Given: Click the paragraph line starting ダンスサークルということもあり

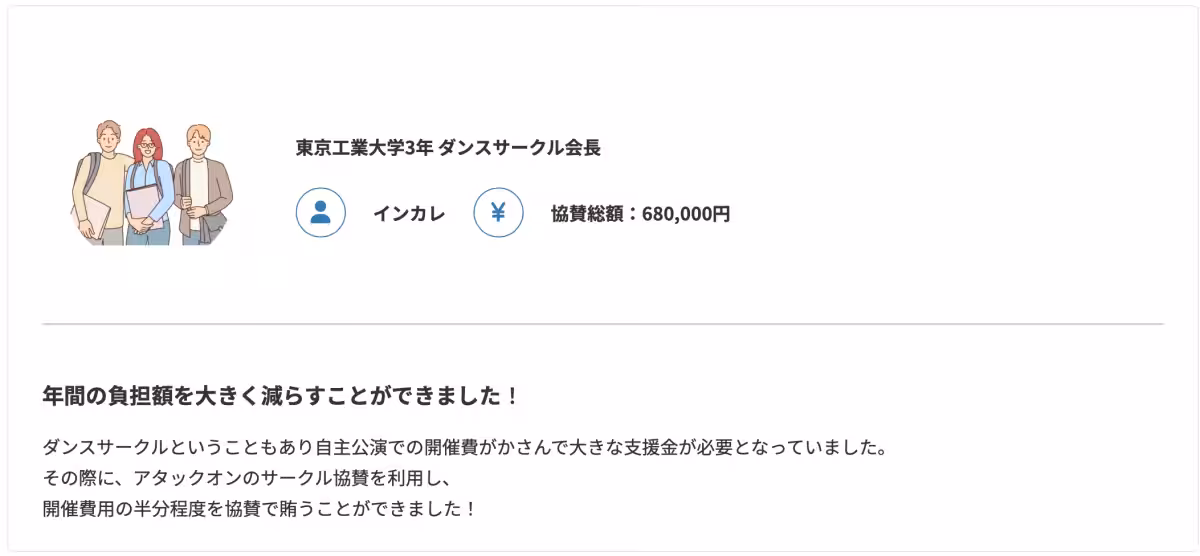Looking at the screenshot, I should (465, 446).
